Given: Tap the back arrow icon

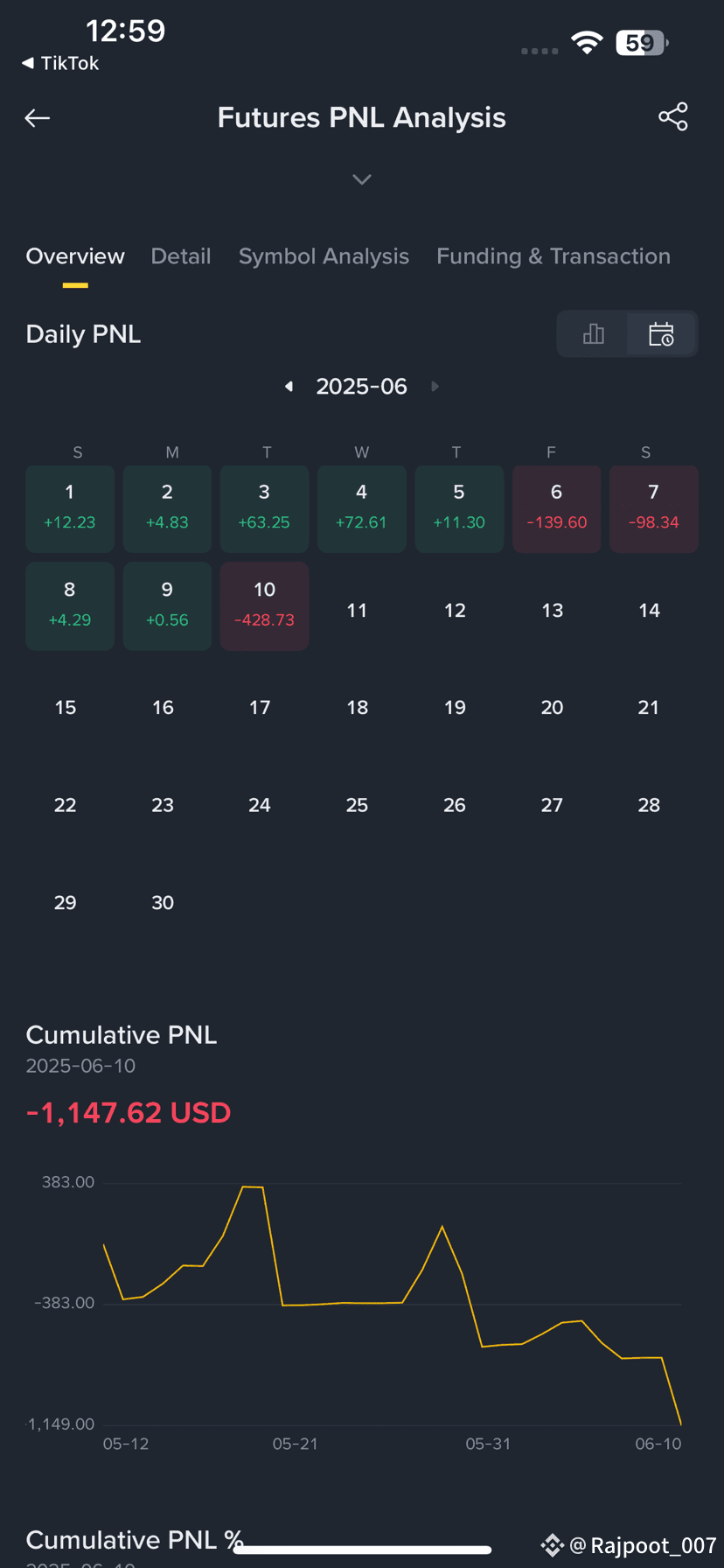Looking at the screenshot, I should click(37, 118).
